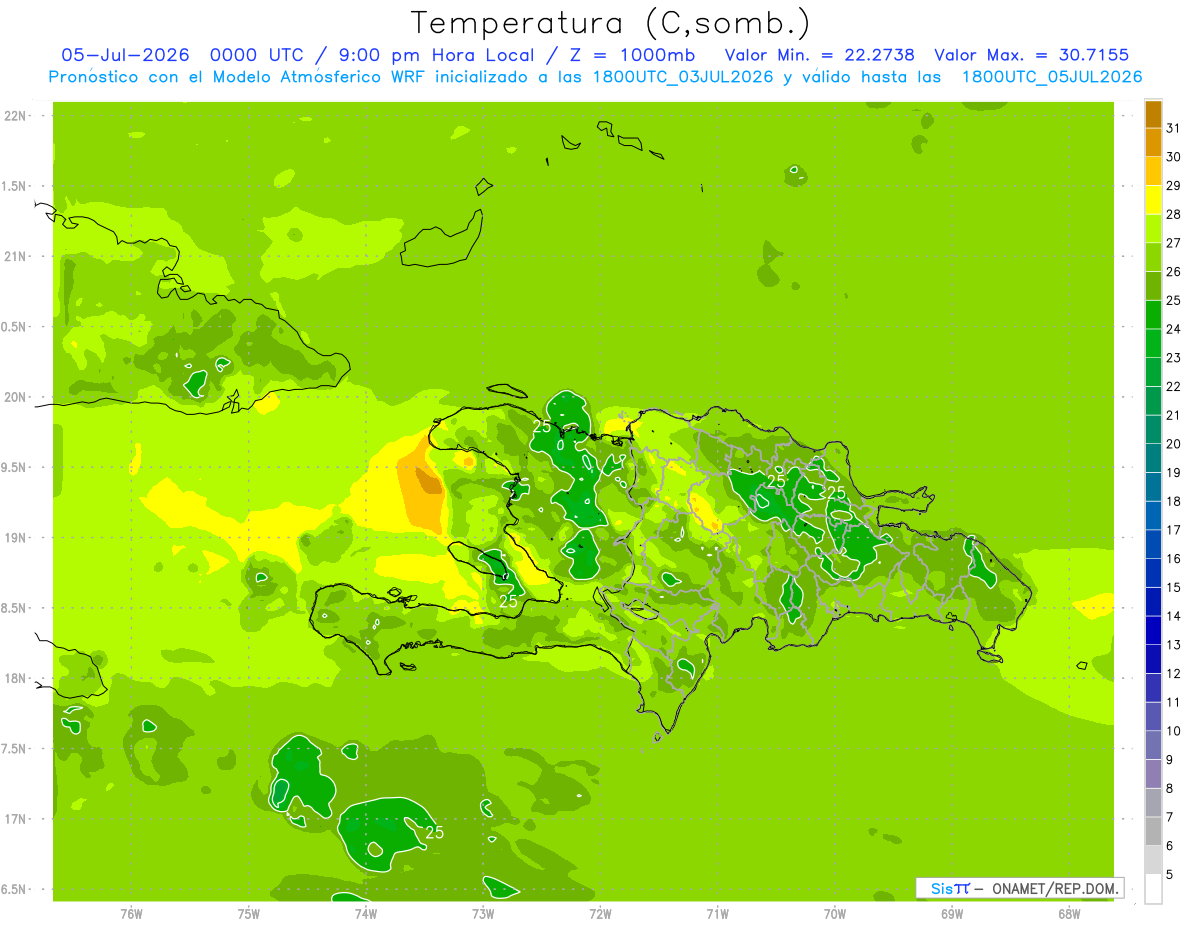Click the "17N" latitude label
Screen dimensions: 1200x927
[x=17, y=819]
